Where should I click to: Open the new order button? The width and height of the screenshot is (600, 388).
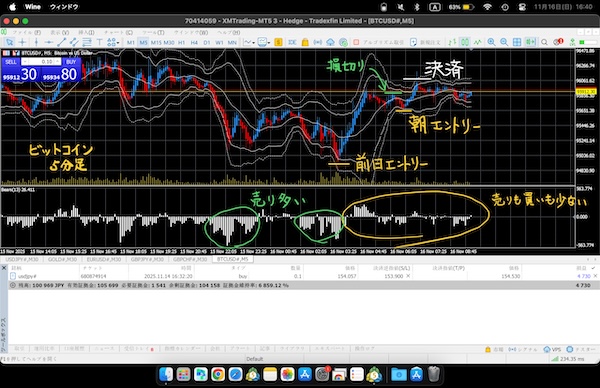[425, 42]
